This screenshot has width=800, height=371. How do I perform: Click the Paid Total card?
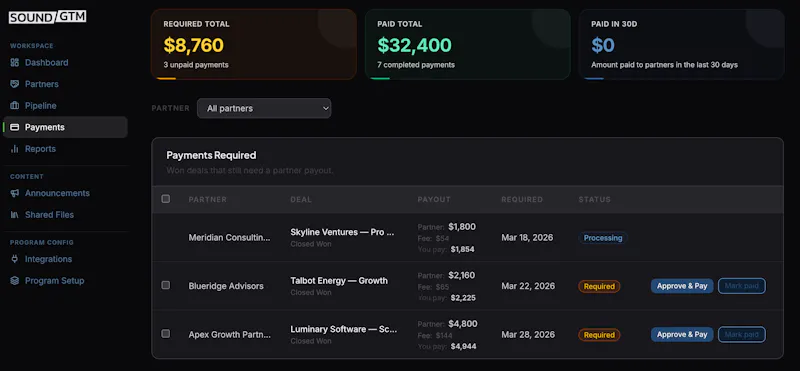click(467, 44)
